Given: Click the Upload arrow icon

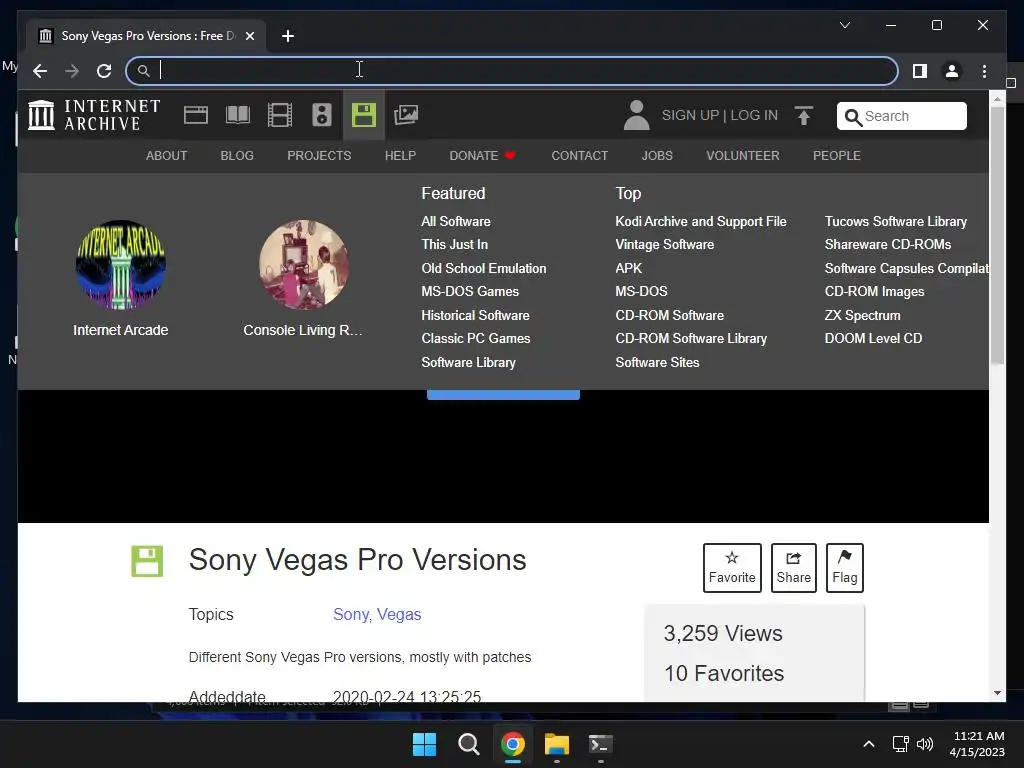Looking at the screenshot, I should [x=804, y=116].
